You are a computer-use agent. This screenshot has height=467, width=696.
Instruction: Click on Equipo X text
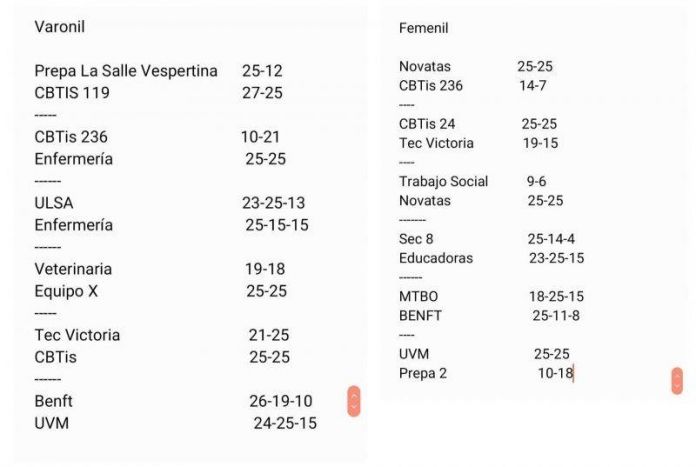(67, 291)
